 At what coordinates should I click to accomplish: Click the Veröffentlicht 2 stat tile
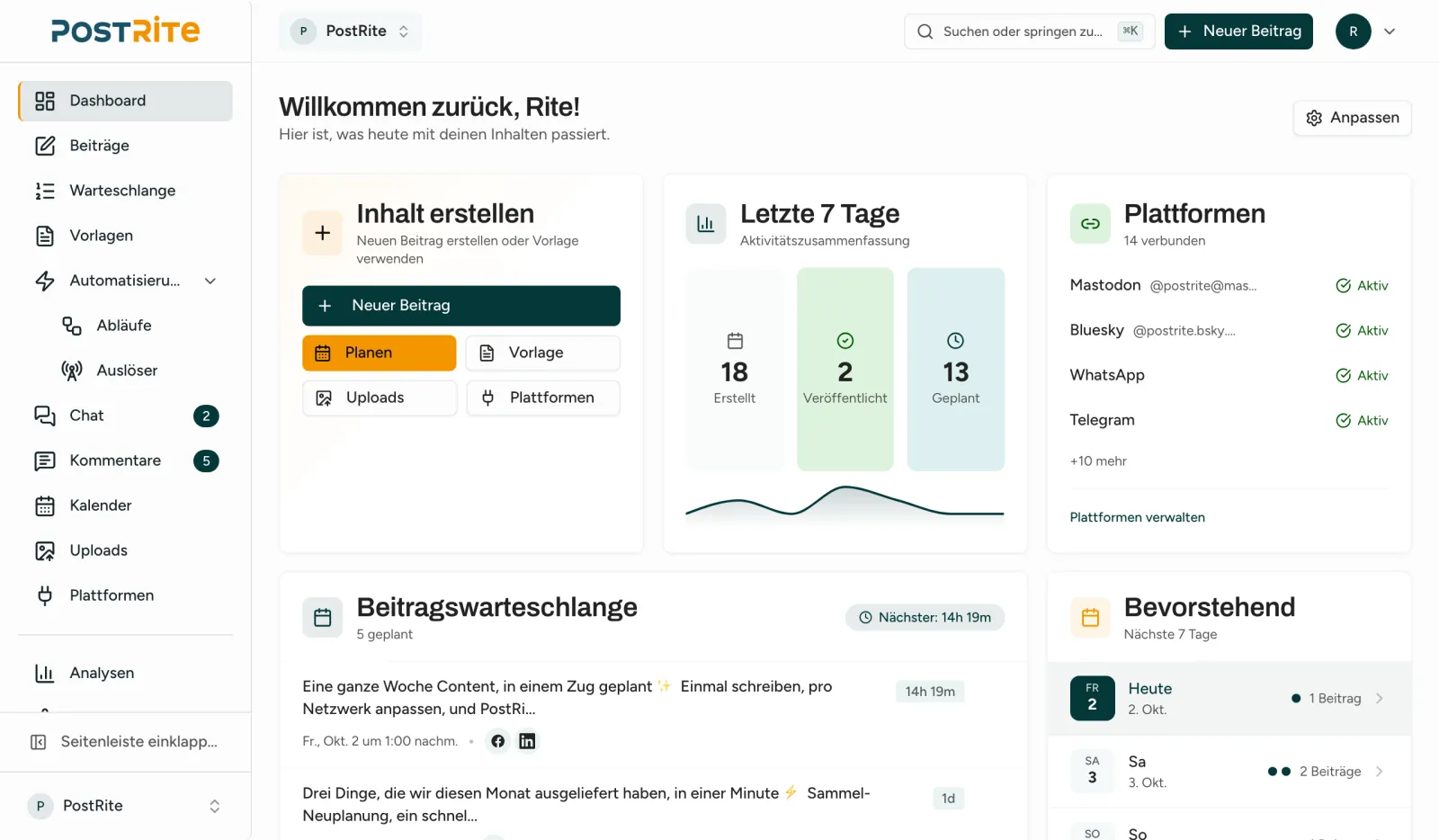(x=845, y=370)
